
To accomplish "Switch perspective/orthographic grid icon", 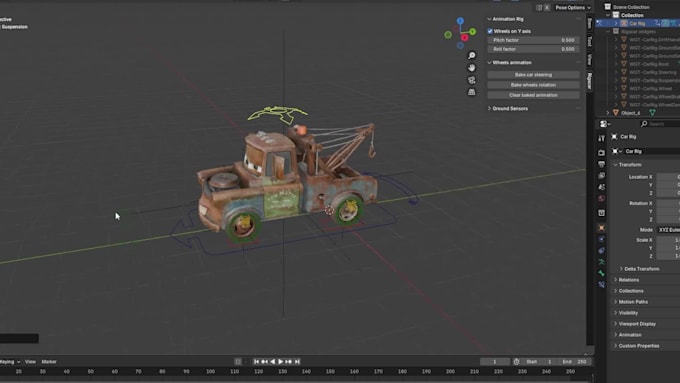I will pyautogui.click(x=471, y=92).
